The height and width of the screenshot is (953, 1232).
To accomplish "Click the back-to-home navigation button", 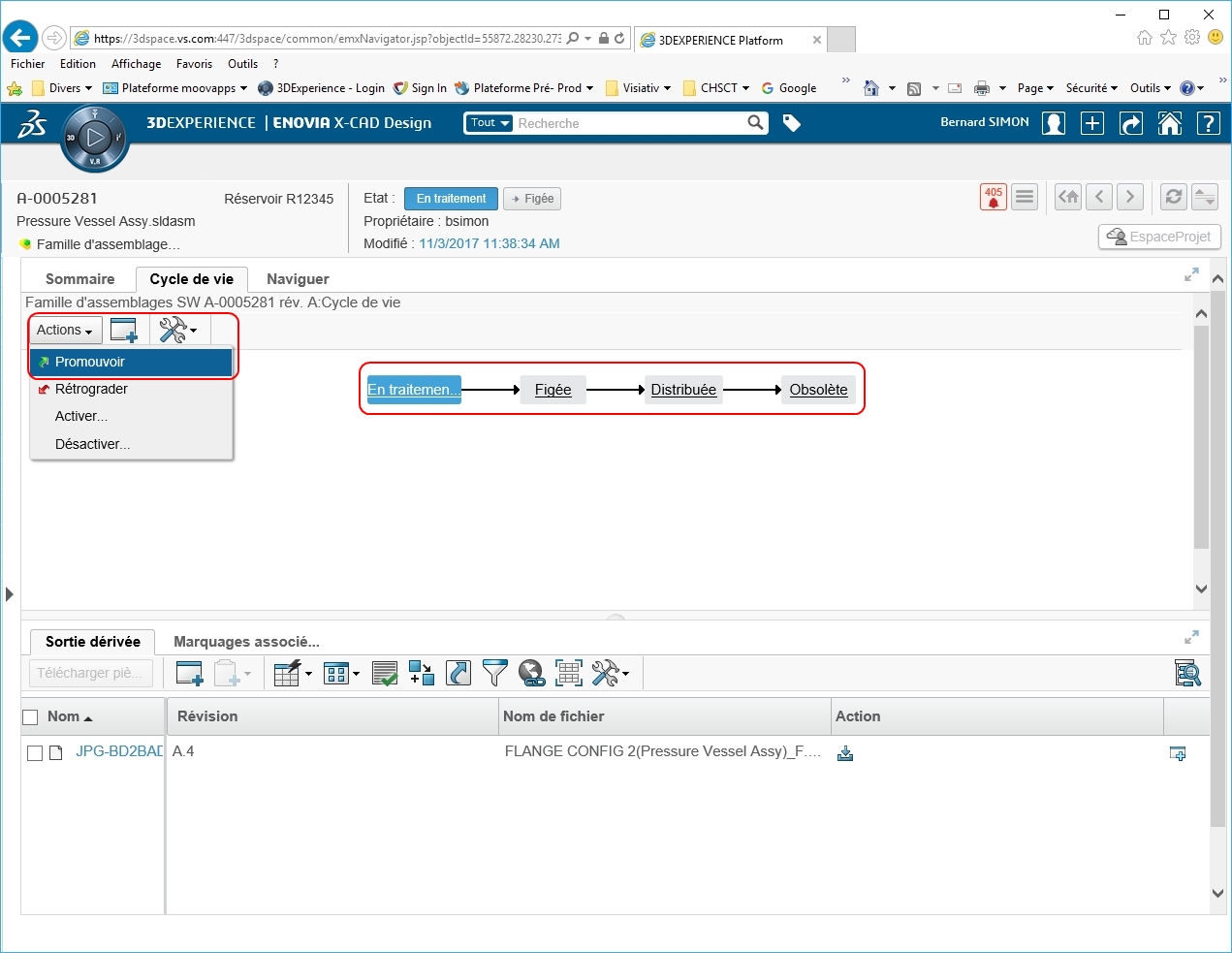I will (1068, 197).
